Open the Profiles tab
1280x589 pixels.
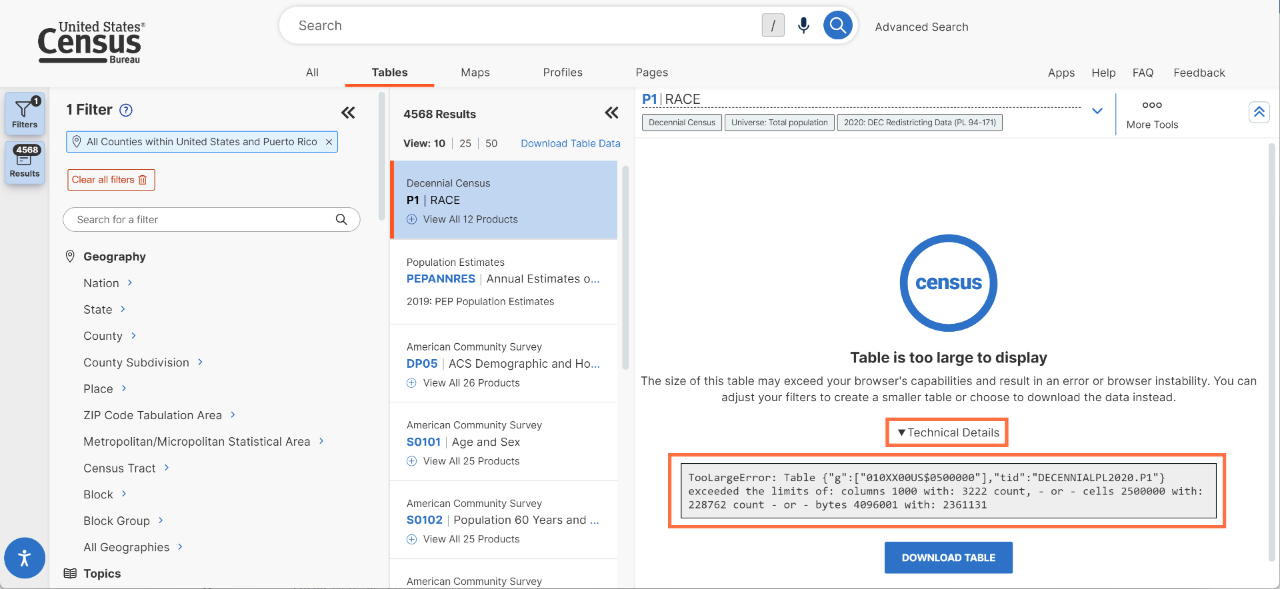[x=562, y=72]
